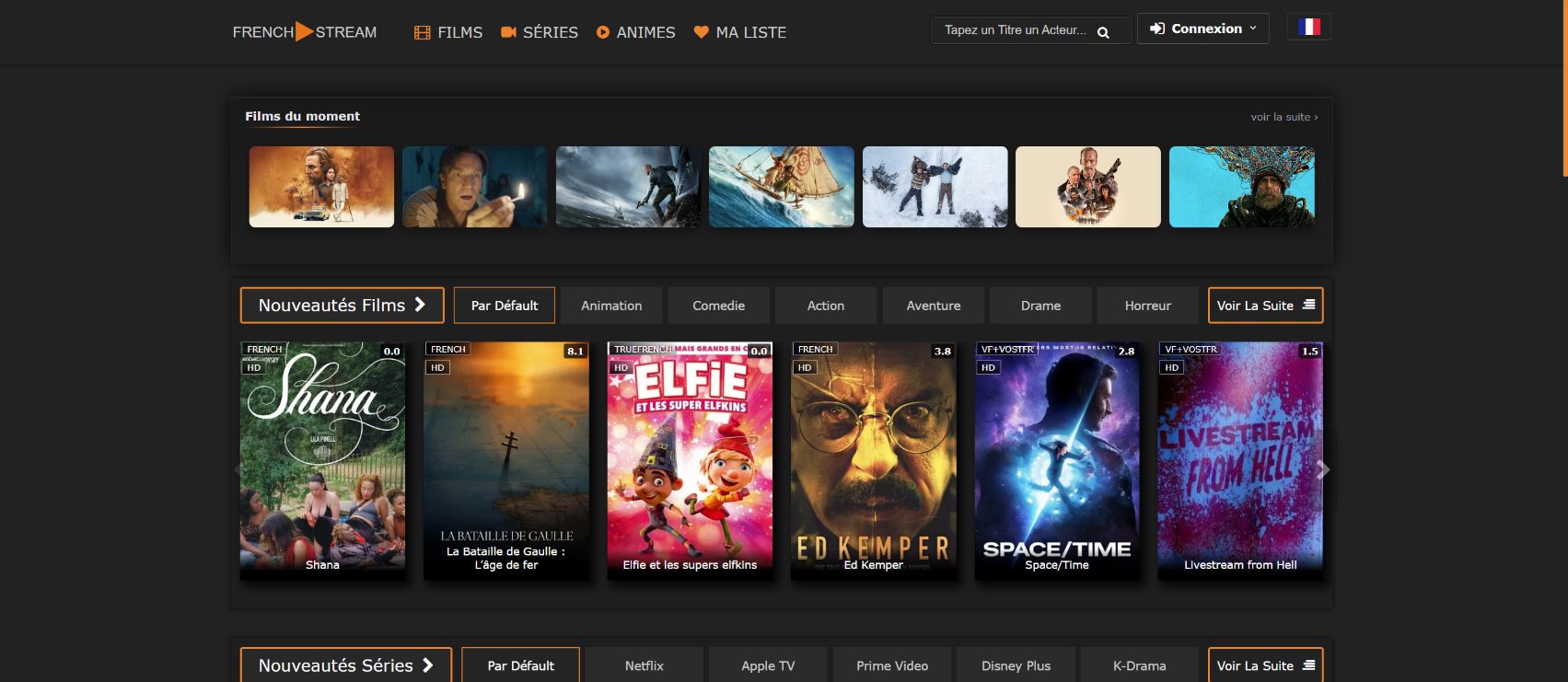The image size is (1568, 682).
Task: Click the camera icon beside SÉRIES
Action: pyautogui.click(x=508, y=32)
